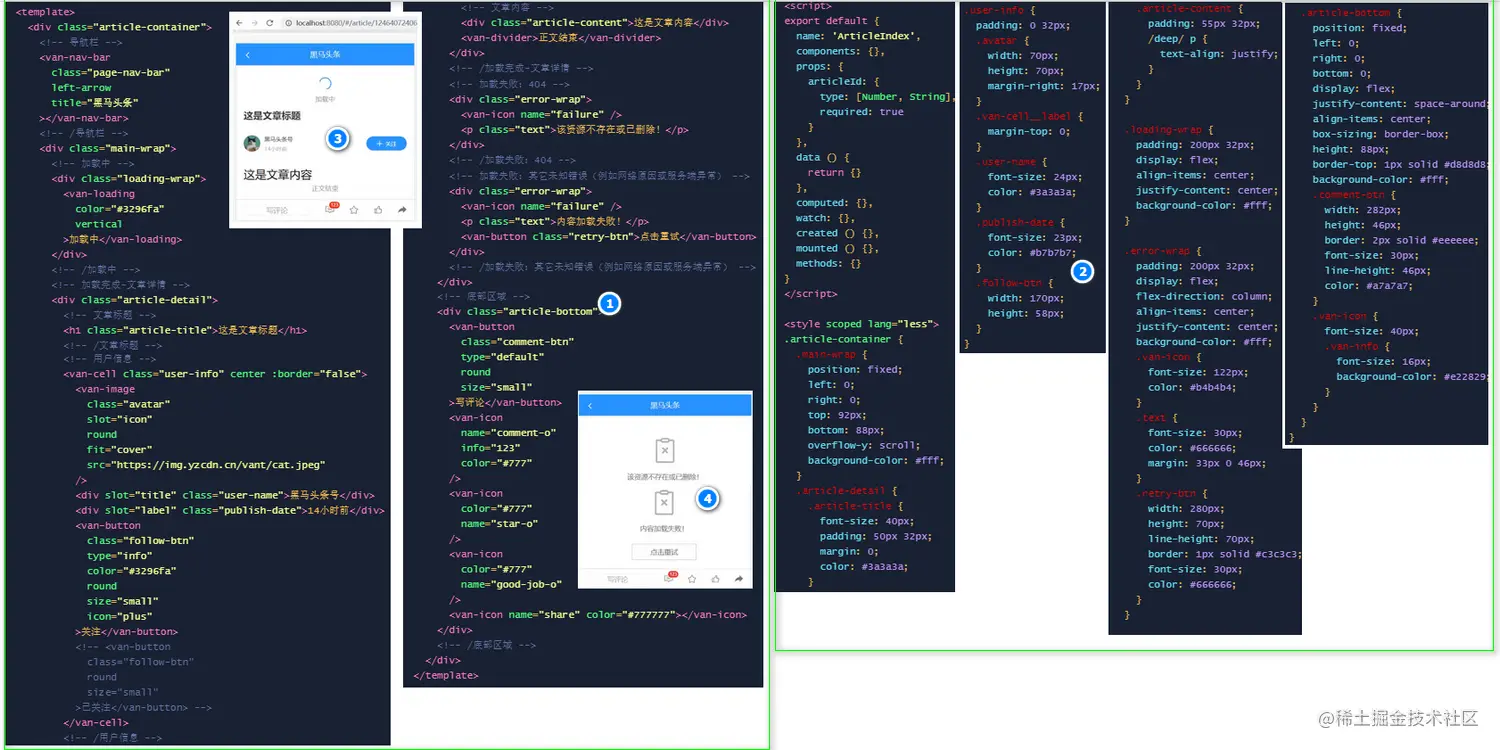Click 写评论 button in the error preview
1500x750 pixels.
point(618,579)
